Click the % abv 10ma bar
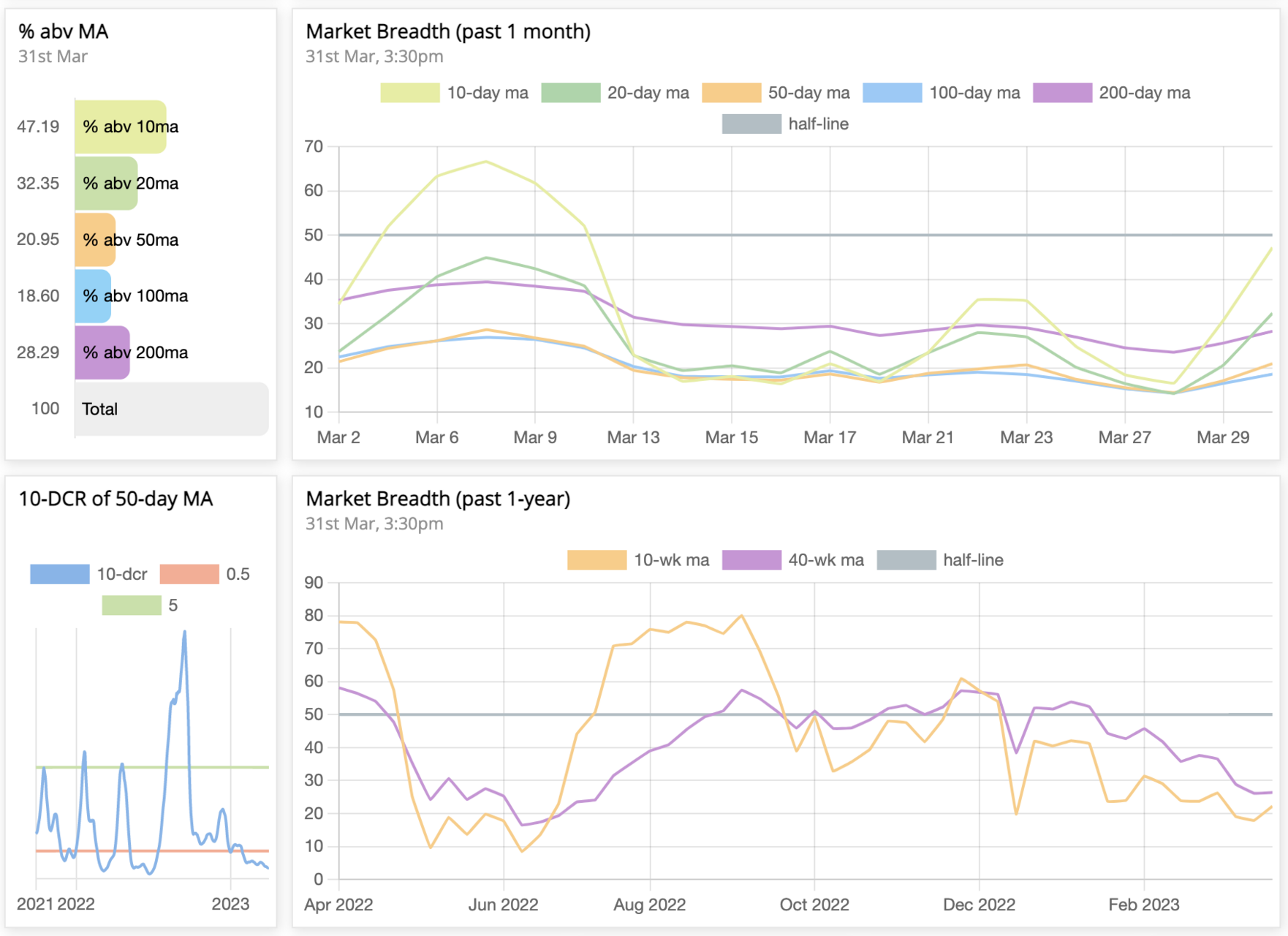The width and height of the screenshot is (1288, 936). pyautogui.click(x=121, y=127)
